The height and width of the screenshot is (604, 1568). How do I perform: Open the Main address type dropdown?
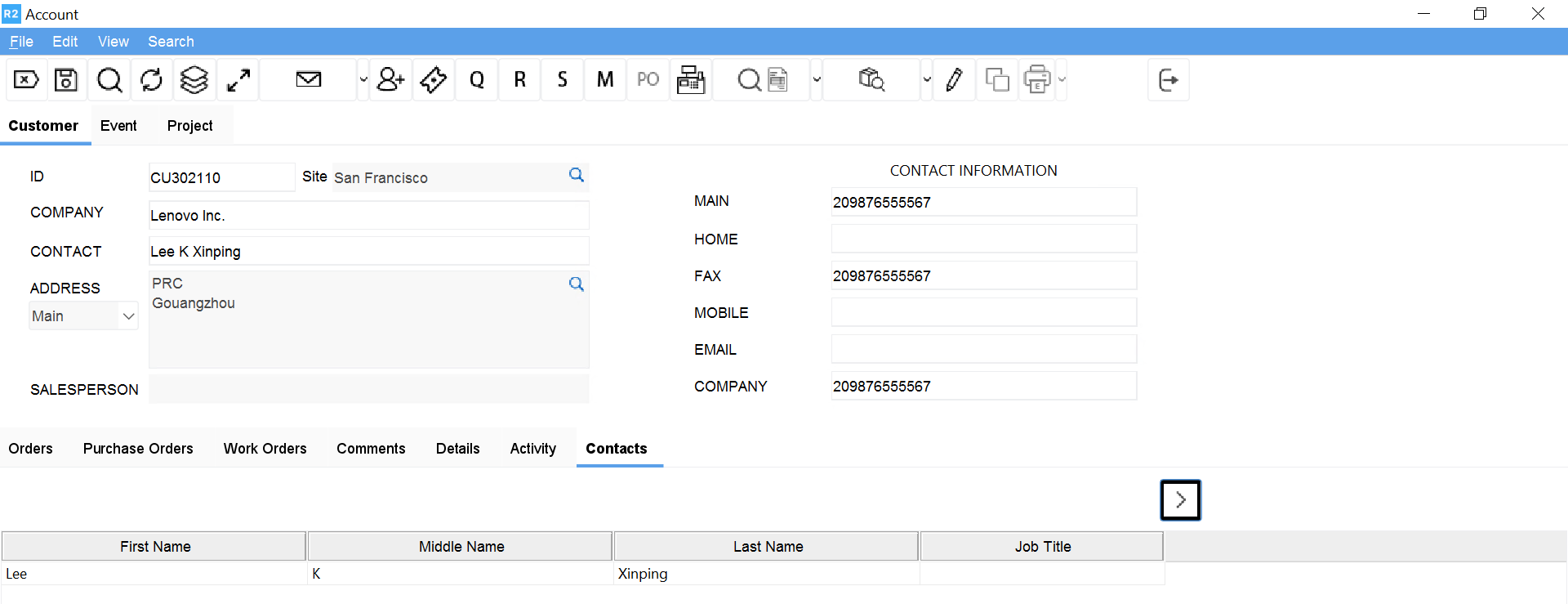tap(83, 316)
